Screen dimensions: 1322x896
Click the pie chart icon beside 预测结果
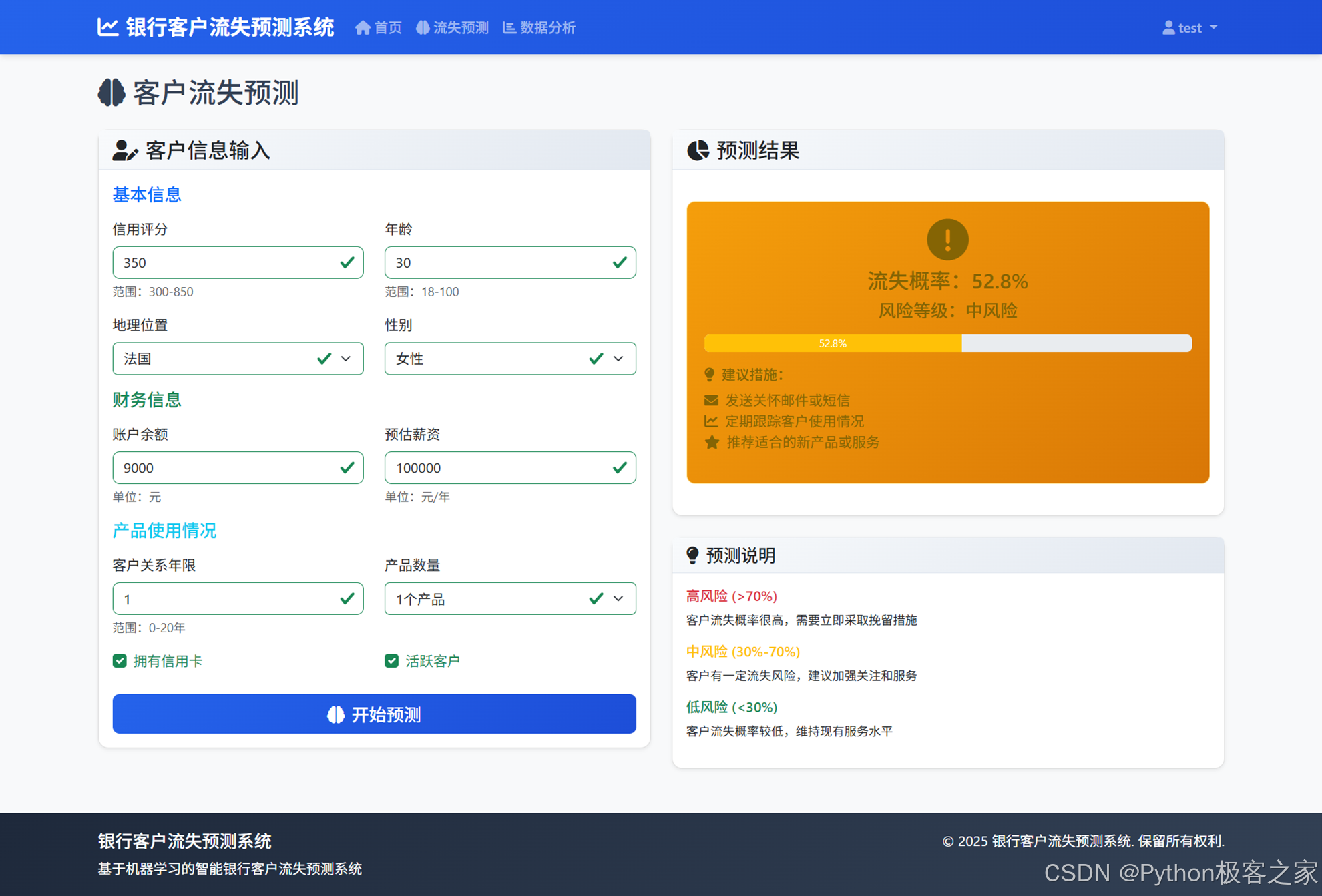tap(698, 150)
